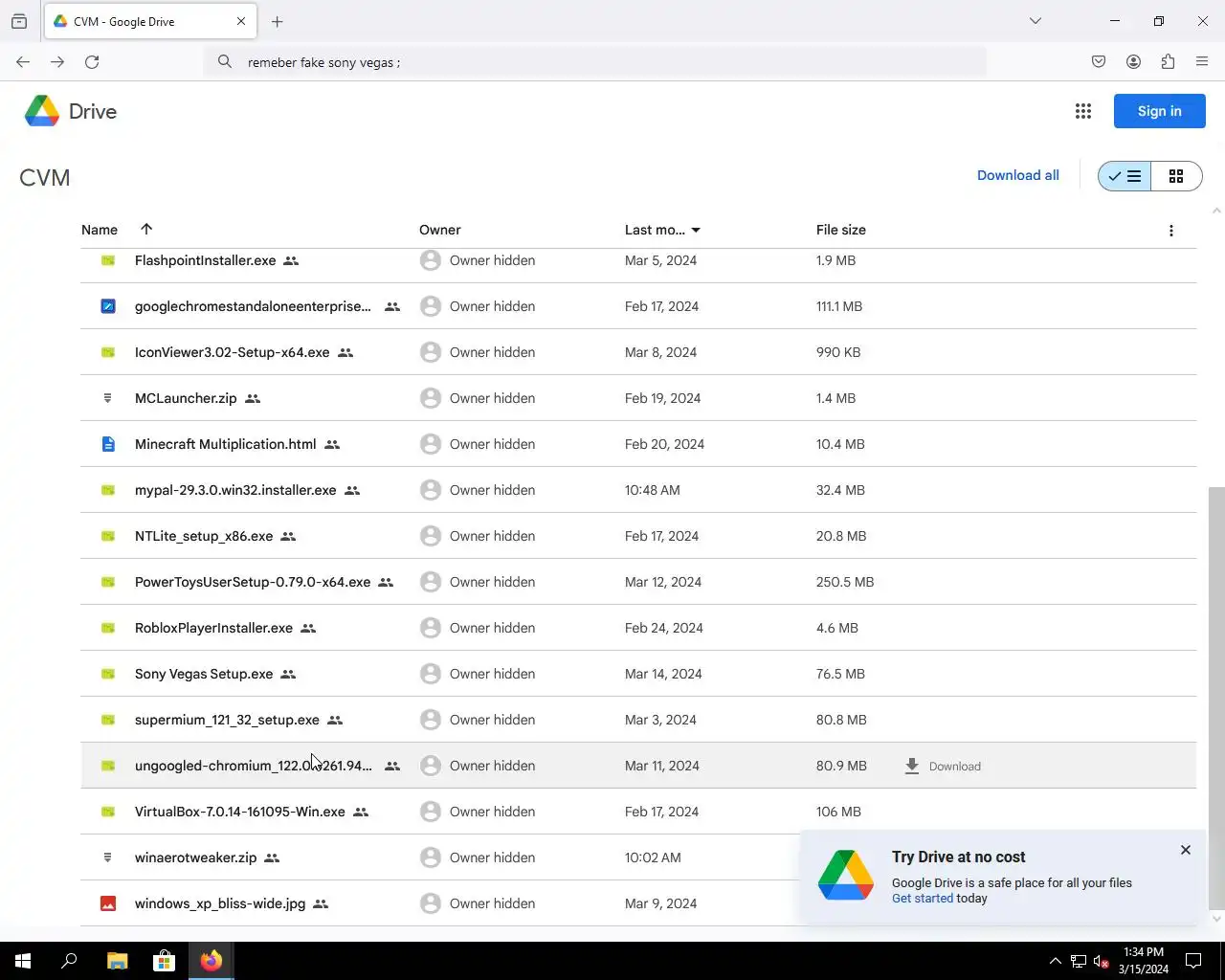Open the Google apps grid icon
The image size is (1225, 980).
click(x=1083, y=111)
